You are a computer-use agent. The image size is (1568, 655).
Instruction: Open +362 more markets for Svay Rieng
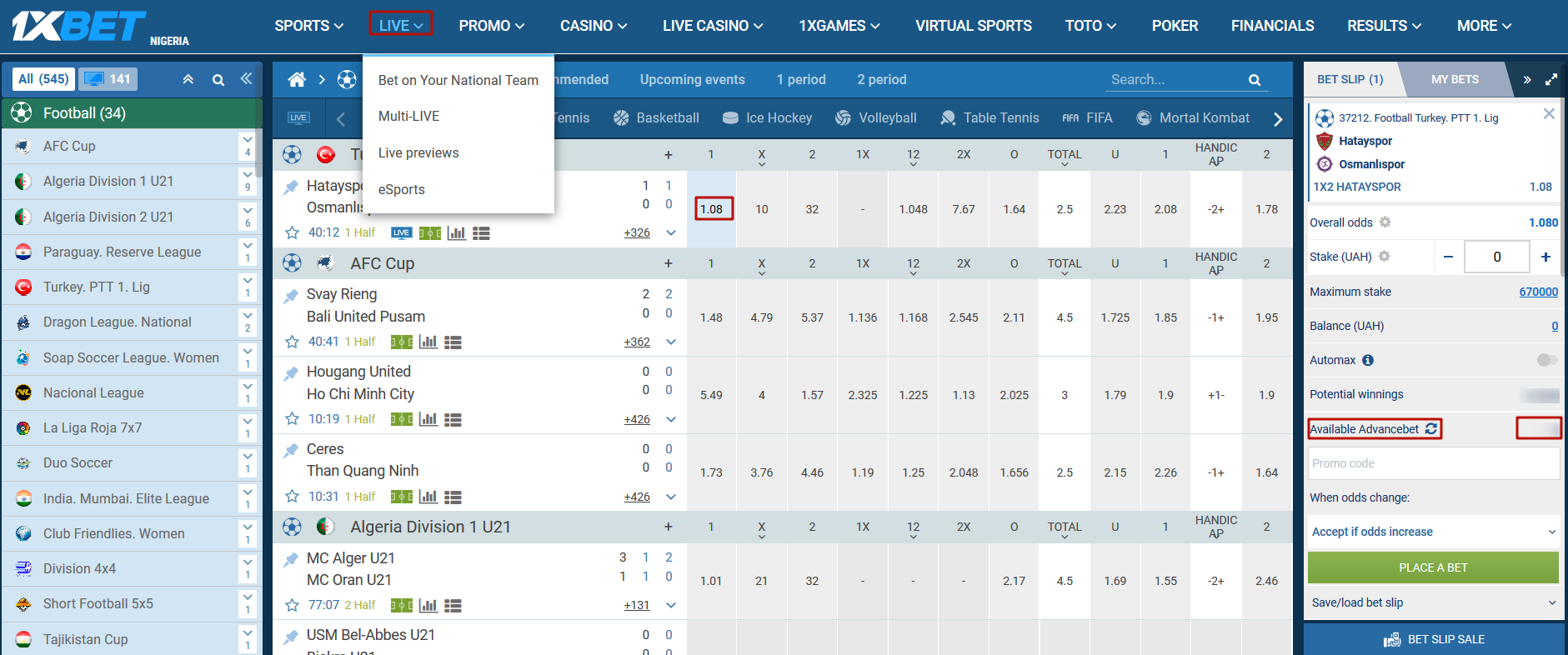[x=637, y=342]
